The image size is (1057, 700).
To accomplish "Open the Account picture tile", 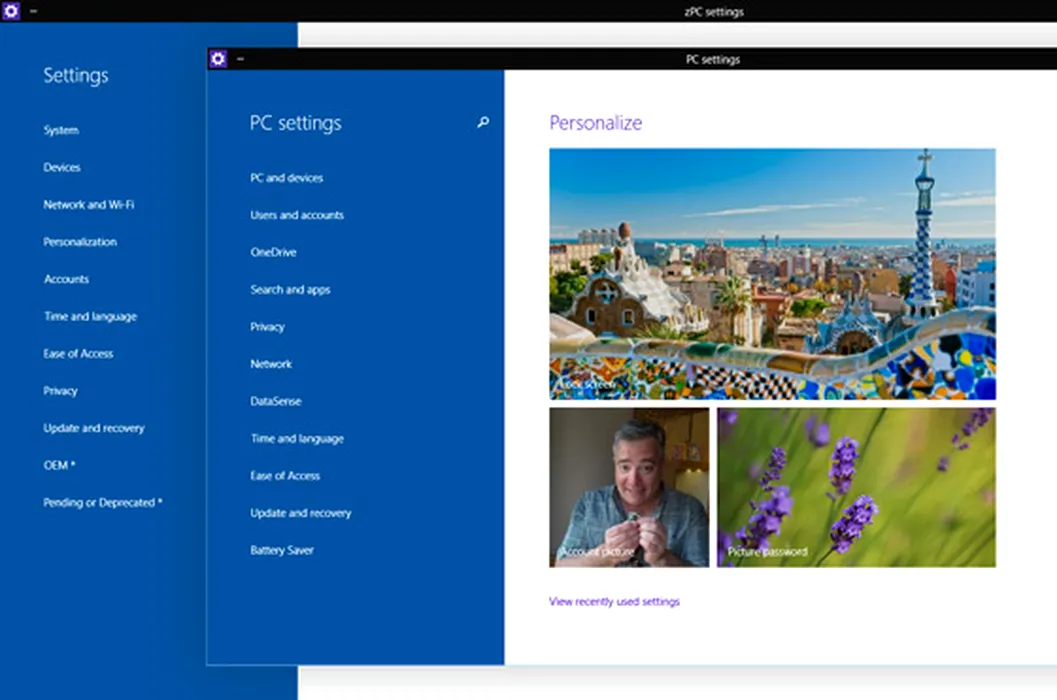I will coord(629,487).
